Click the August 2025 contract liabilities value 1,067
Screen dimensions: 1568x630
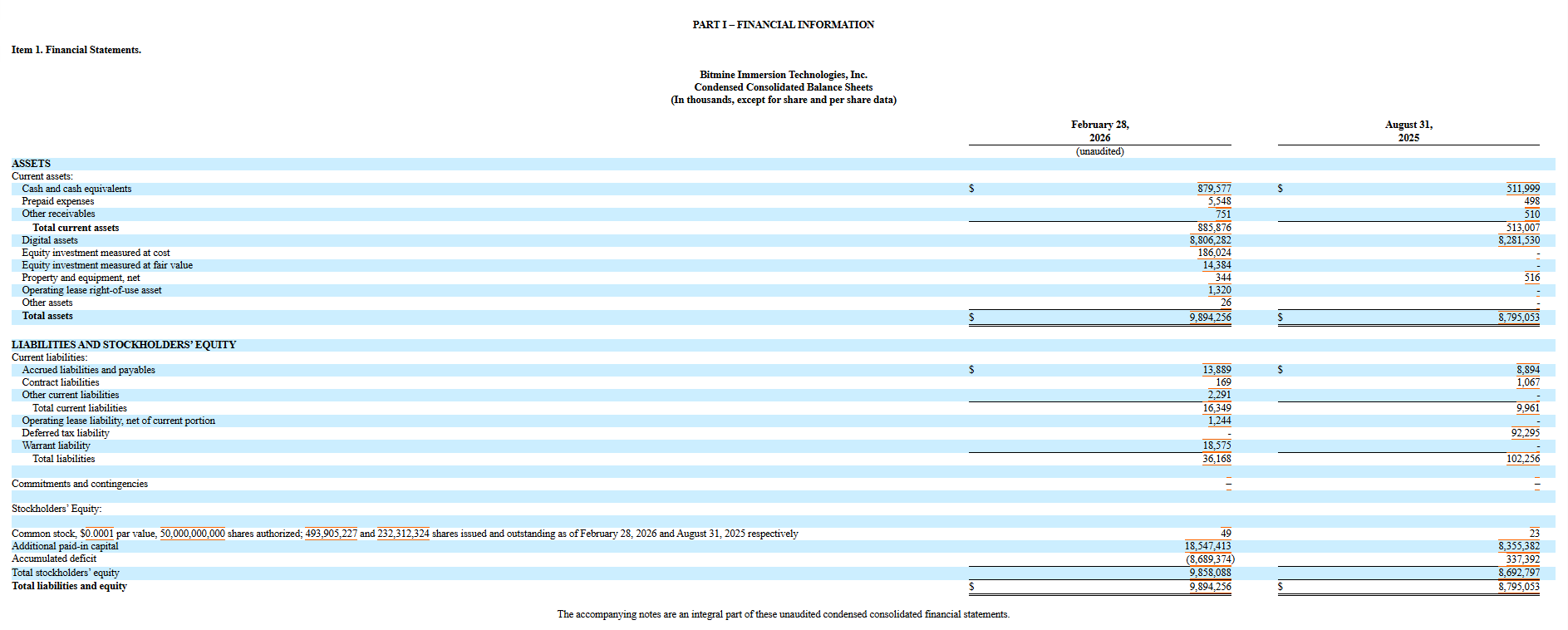(1527, 382)
